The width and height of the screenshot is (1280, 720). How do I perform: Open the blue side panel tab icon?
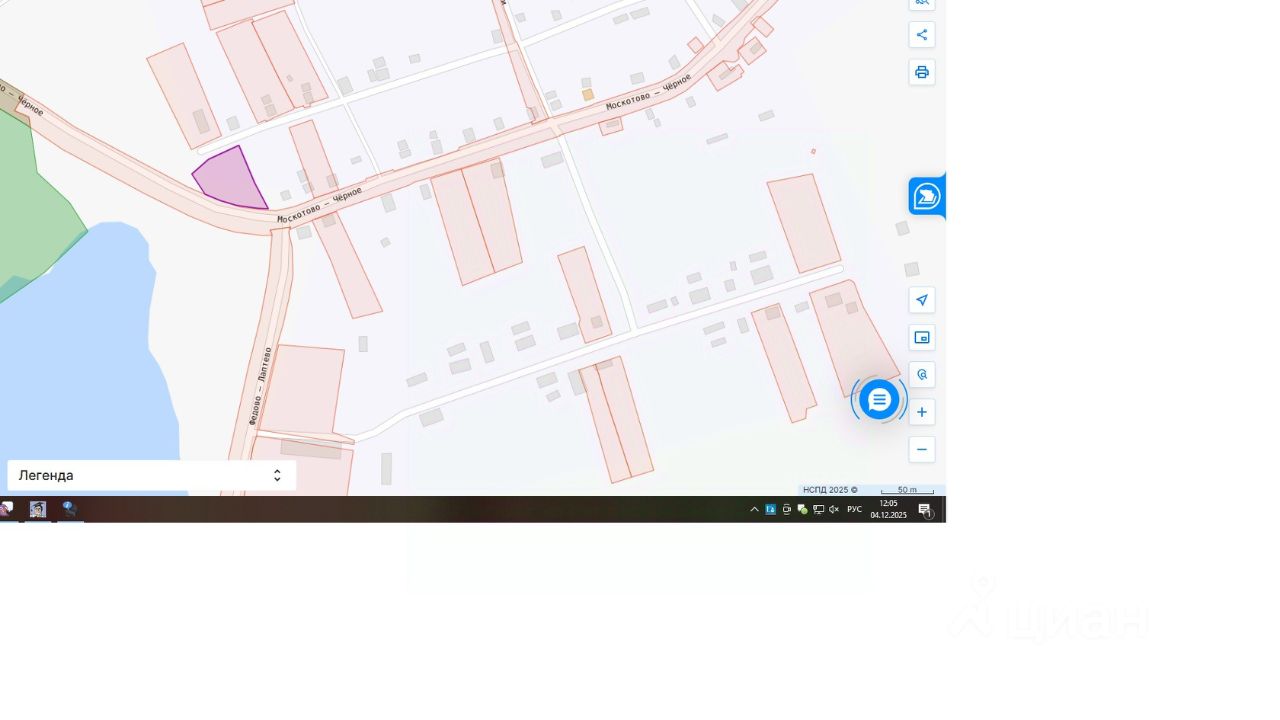point(927,196)
